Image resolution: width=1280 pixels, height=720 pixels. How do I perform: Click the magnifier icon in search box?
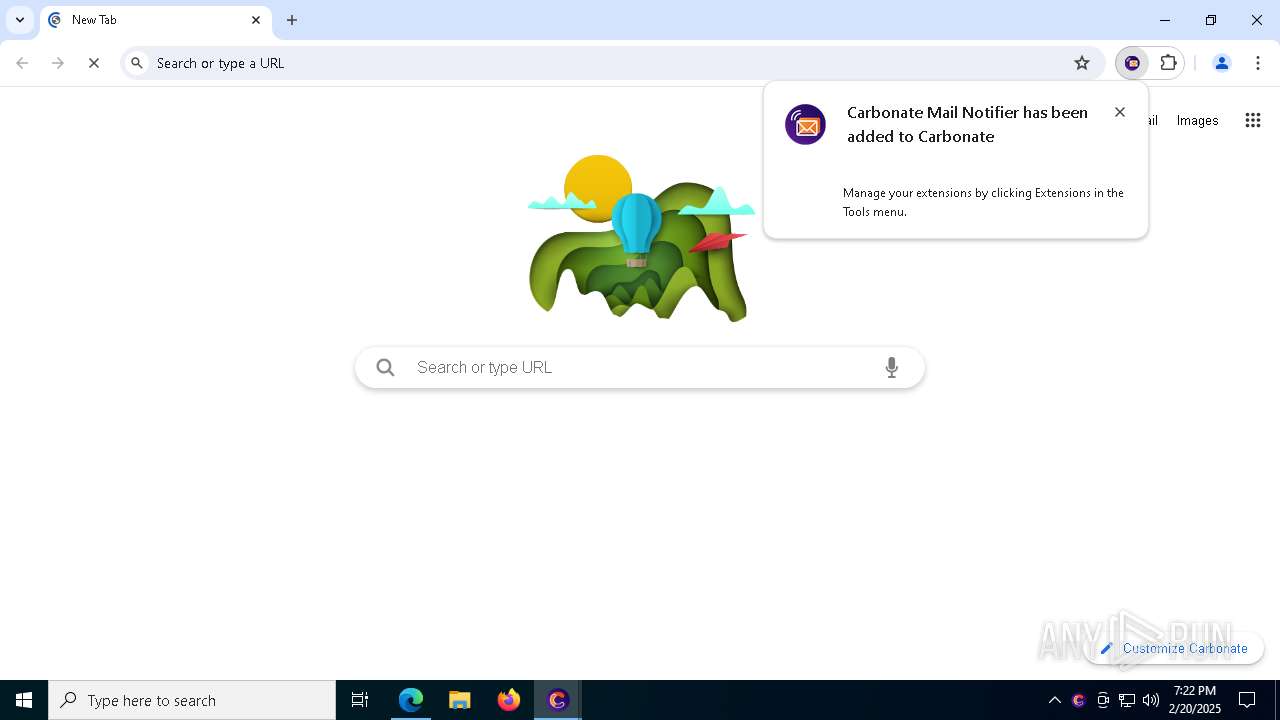coord(385,367)
